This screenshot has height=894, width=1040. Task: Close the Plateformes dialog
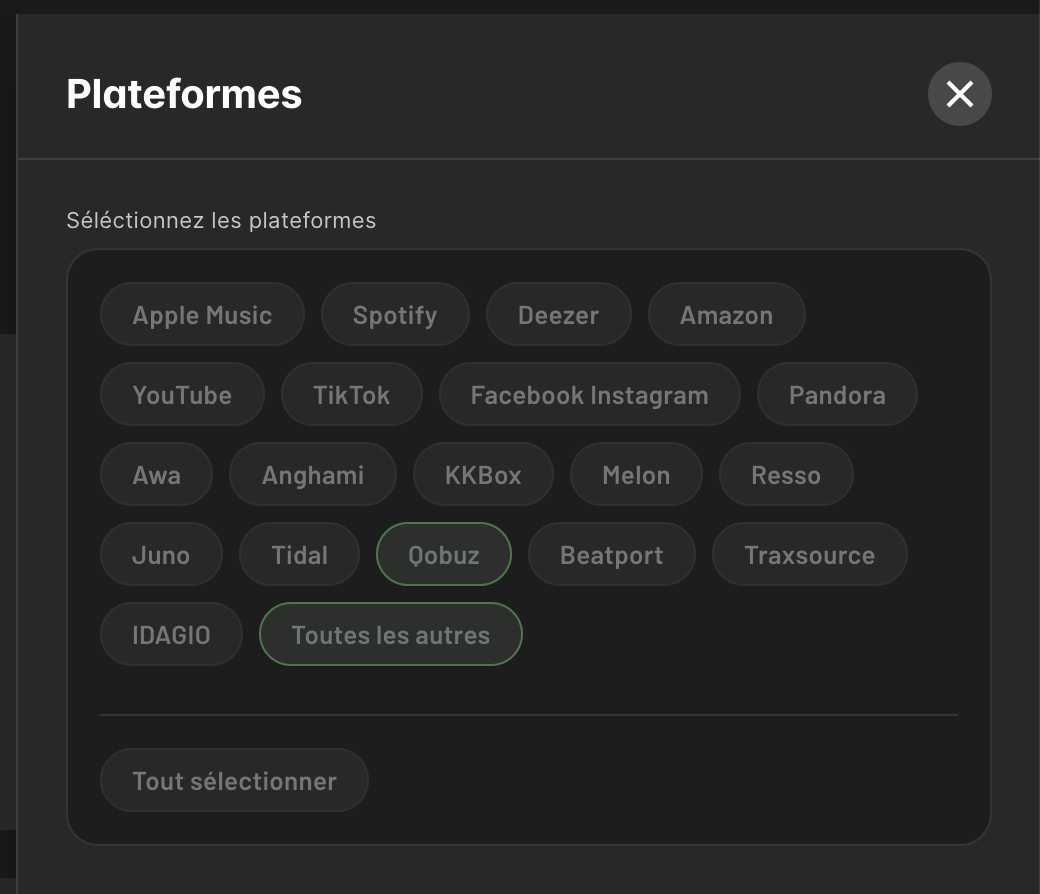(959, 94)
